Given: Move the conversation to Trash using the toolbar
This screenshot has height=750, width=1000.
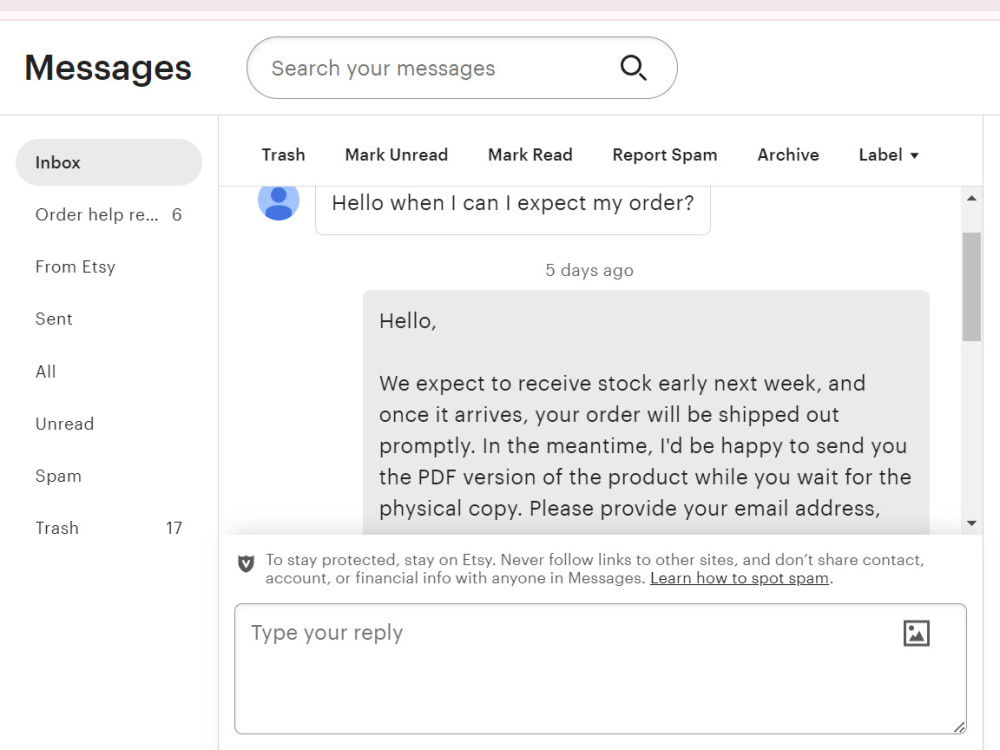Looking at the screenshot, I should tap(283, 155).
